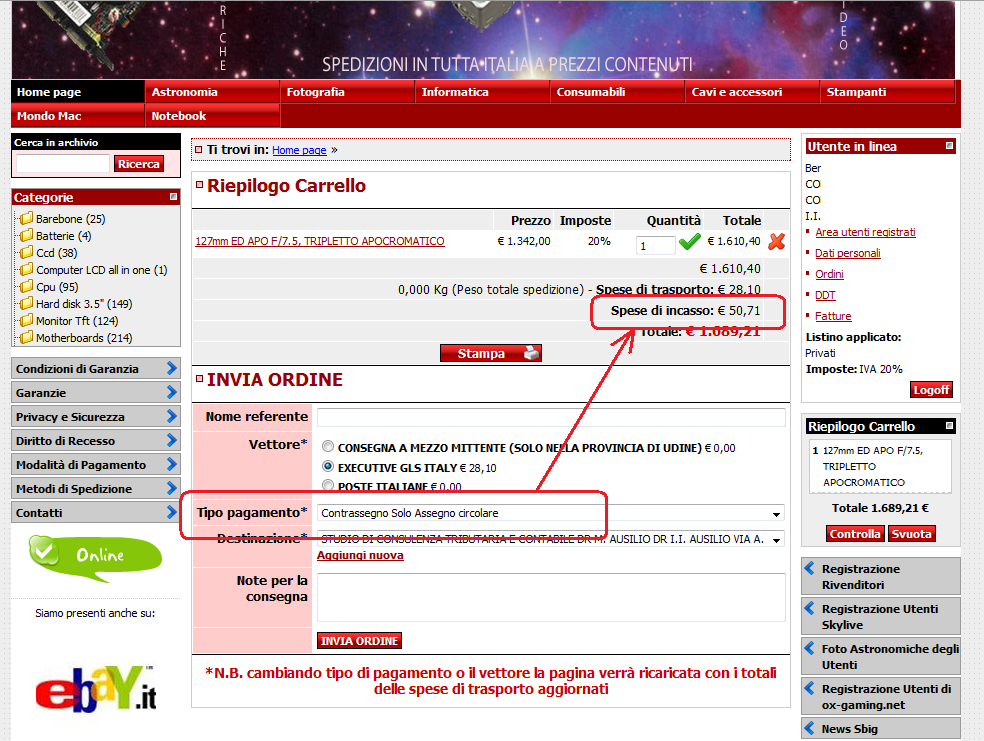Viewport: 984px width, 741px height.
Task: Click the Stampa print button
Action: click(x=491, y=353)
